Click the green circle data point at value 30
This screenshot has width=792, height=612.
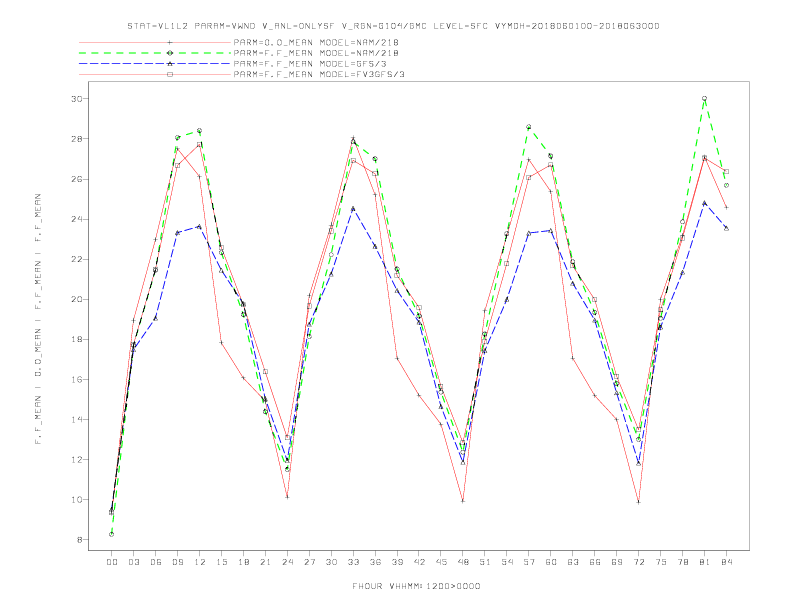click(x=705, y=98)
